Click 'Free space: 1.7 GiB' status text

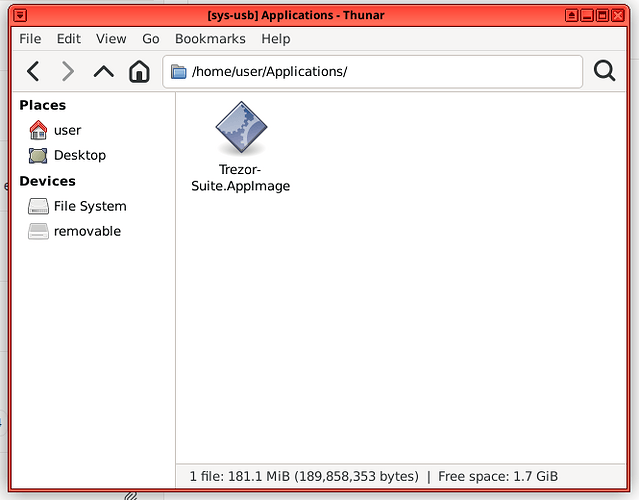click(498, 476)
